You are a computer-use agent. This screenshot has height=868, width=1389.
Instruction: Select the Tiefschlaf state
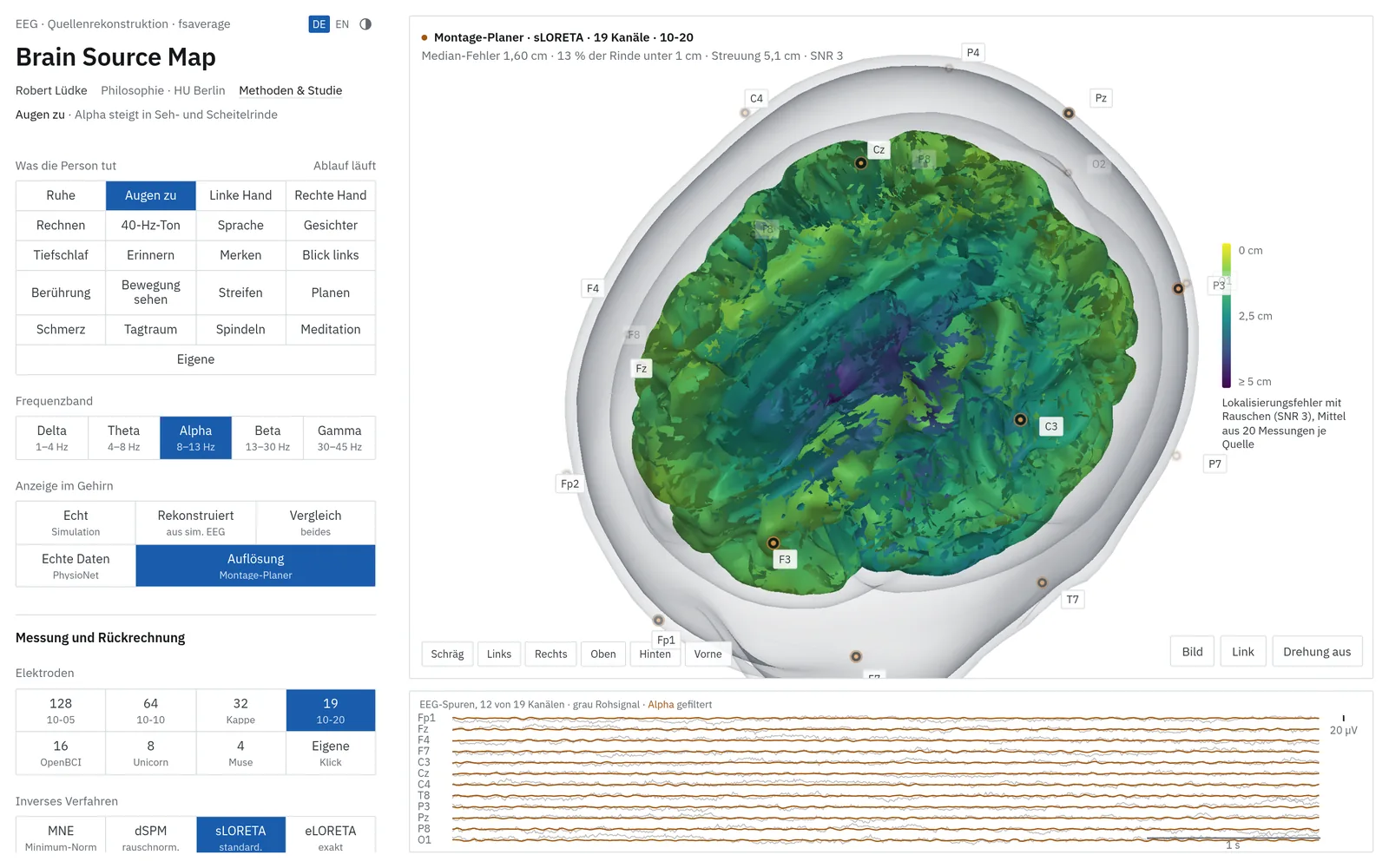coord(61,255)
